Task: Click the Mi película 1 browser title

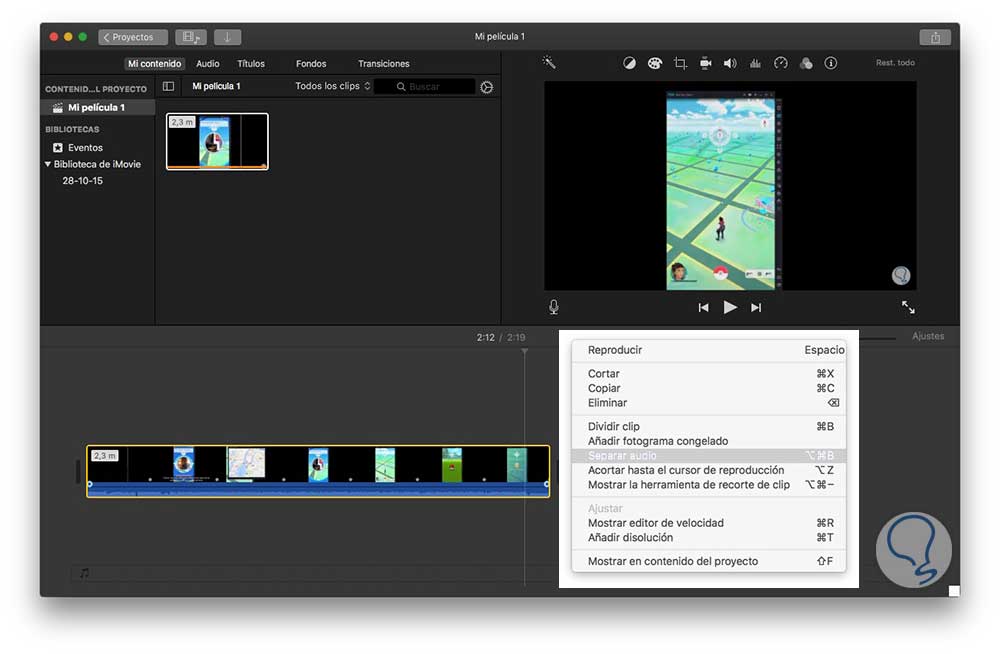Action: (216, 86)
